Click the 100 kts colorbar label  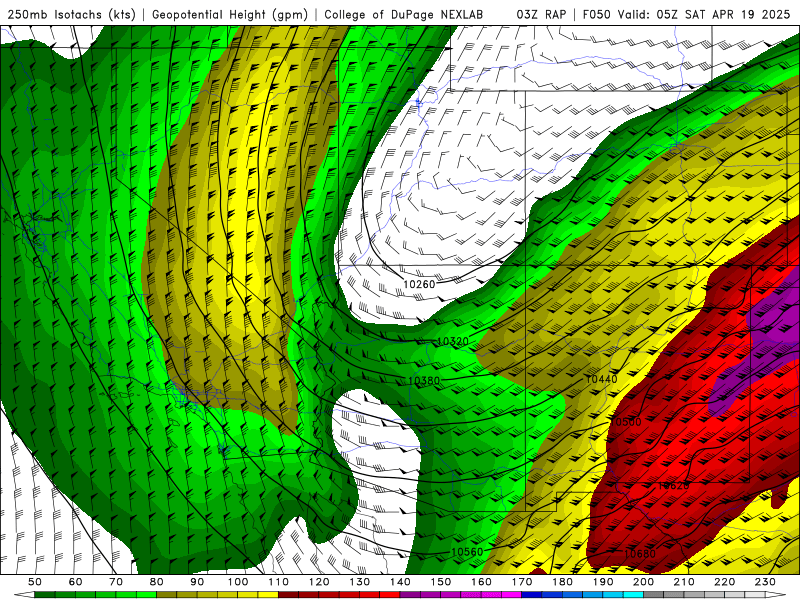click(238, 582)
